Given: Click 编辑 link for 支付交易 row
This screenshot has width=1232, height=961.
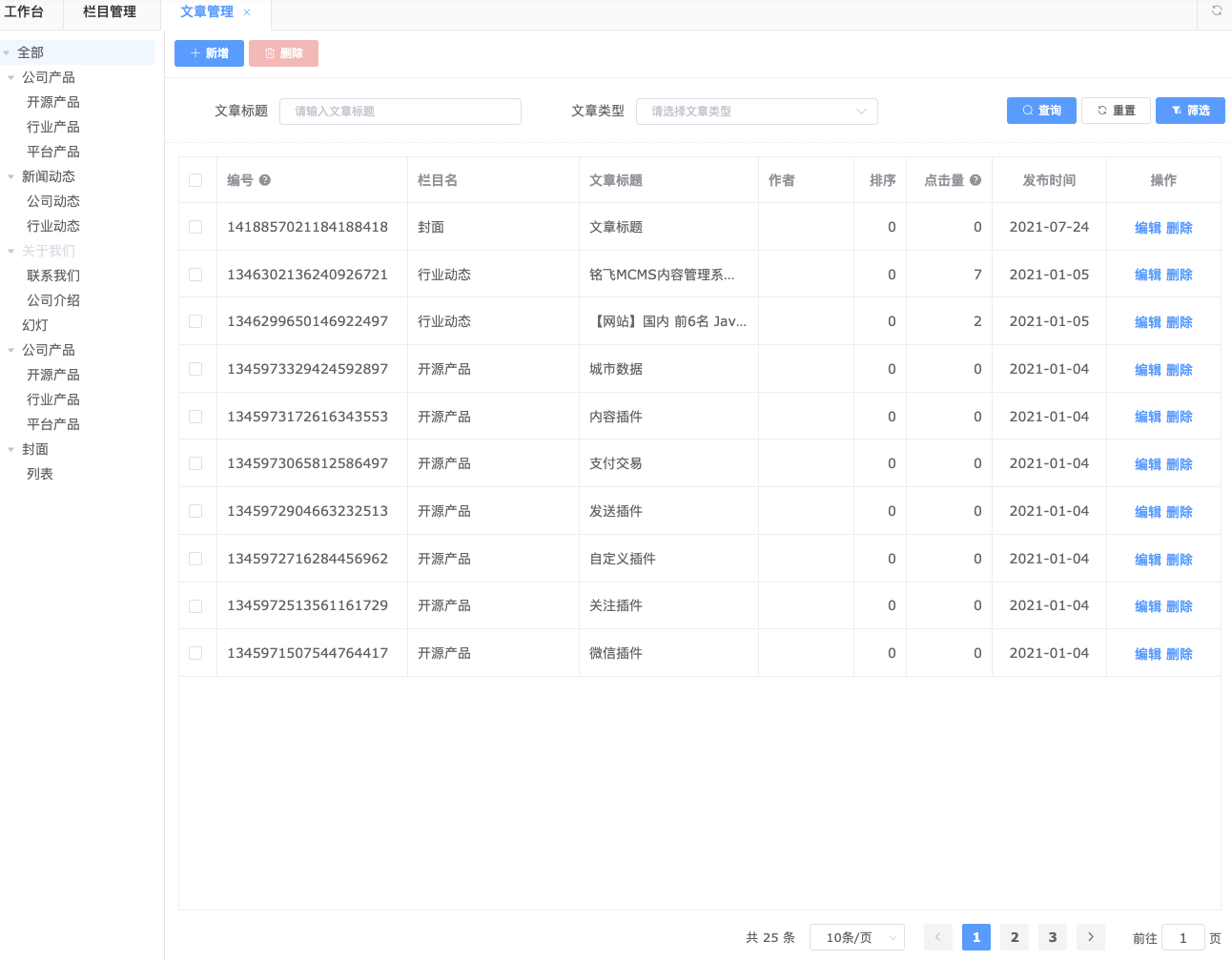Looking at the screenshot, I should pyautogui.click(x=1147, y=464).
